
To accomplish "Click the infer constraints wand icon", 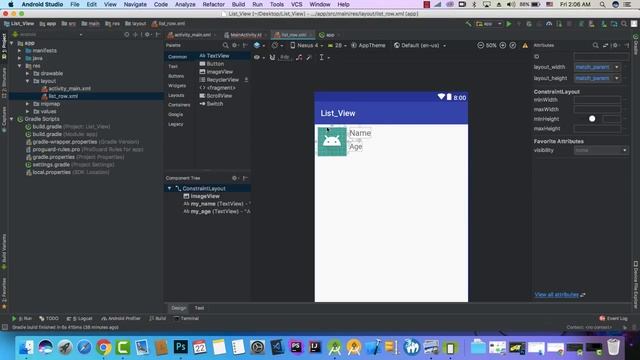I will click(309, 58).
